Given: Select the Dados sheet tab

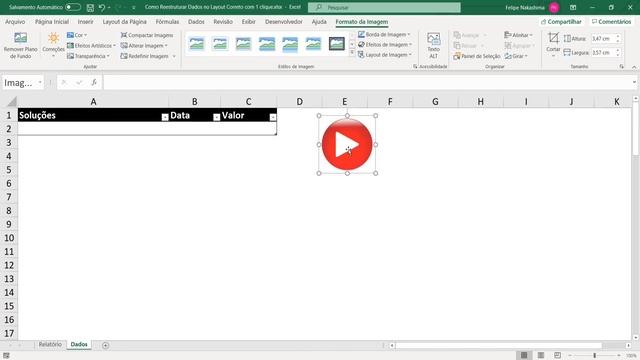Looking at the screenshot, I should (x=79, y=344).
